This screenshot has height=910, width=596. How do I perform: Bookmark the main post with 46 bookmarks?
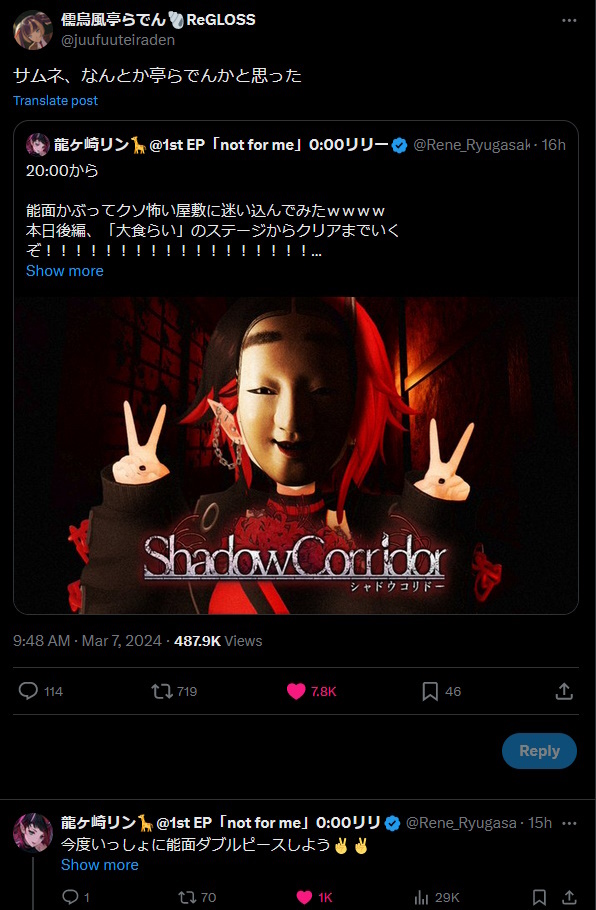click(430, 691)
